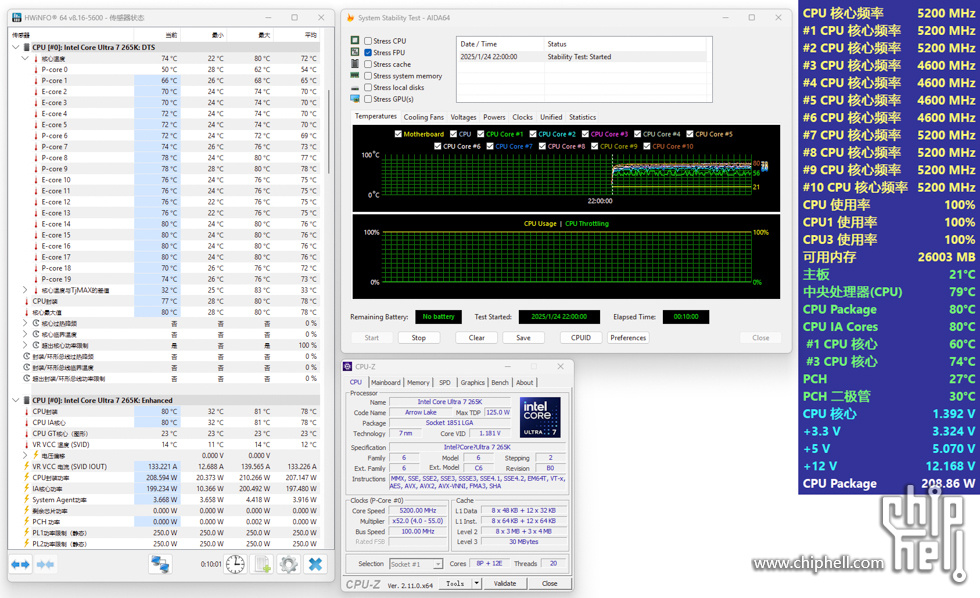Click HWiNFO log file with plus icon
Image resolution: width=980 pixels, height=598 pixels.
point(262,564)
